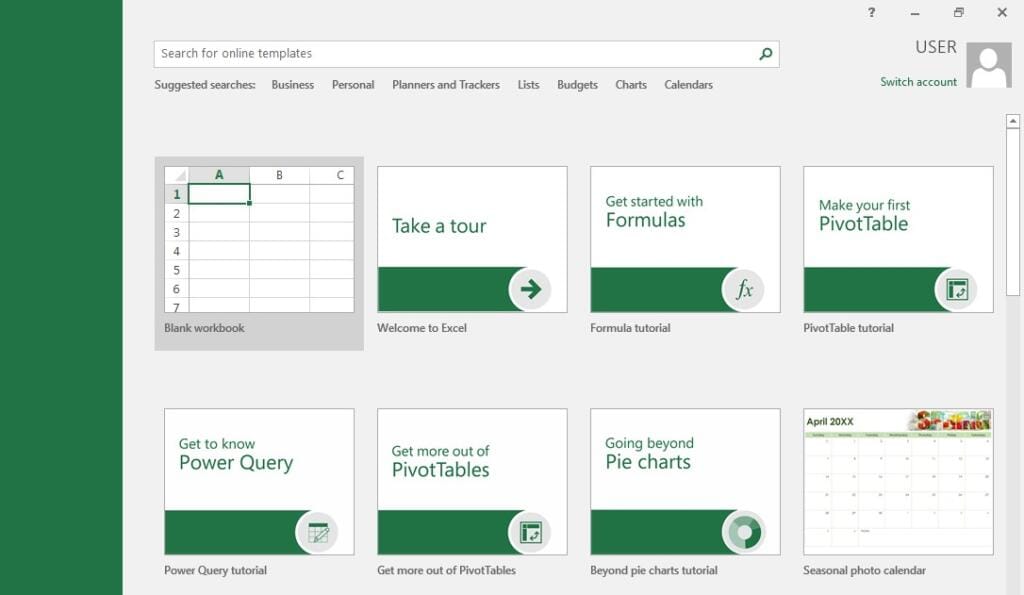Click the scrollbar up arrow

(1012, 121)
